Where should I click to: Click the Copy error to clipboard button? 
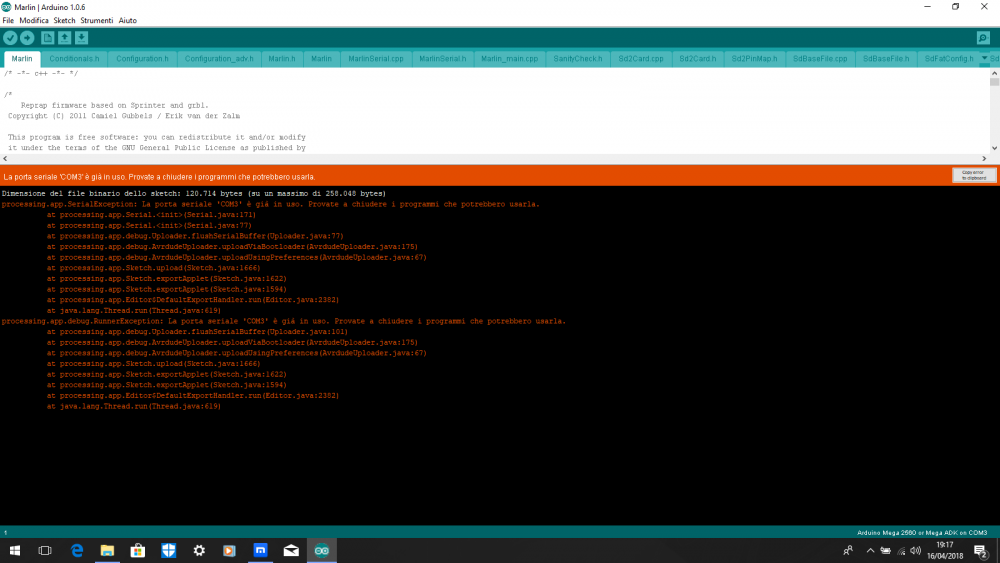[x=973, y=175]
